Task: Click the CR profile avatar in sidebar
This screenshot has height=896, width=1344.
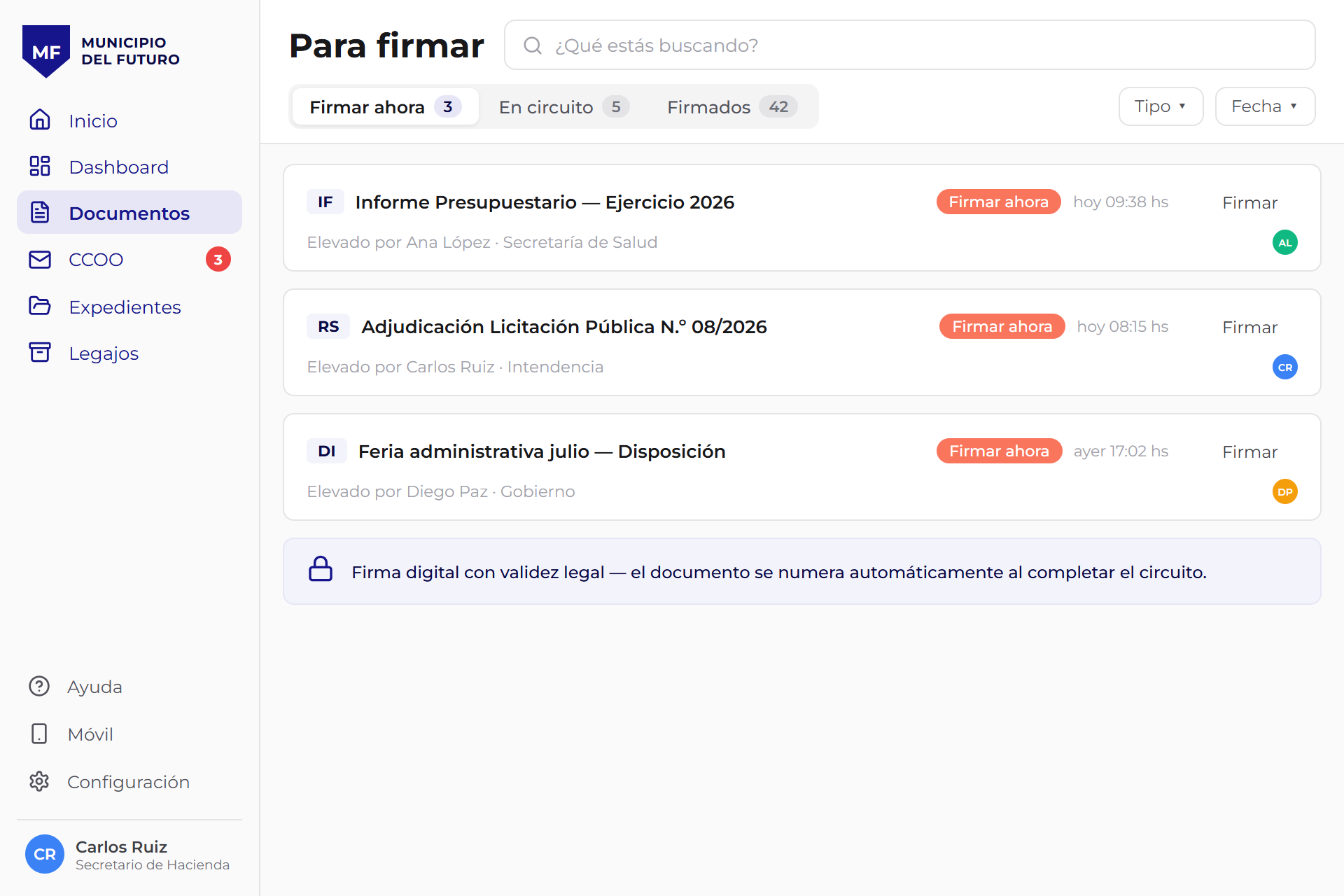Action: point(45,854)
